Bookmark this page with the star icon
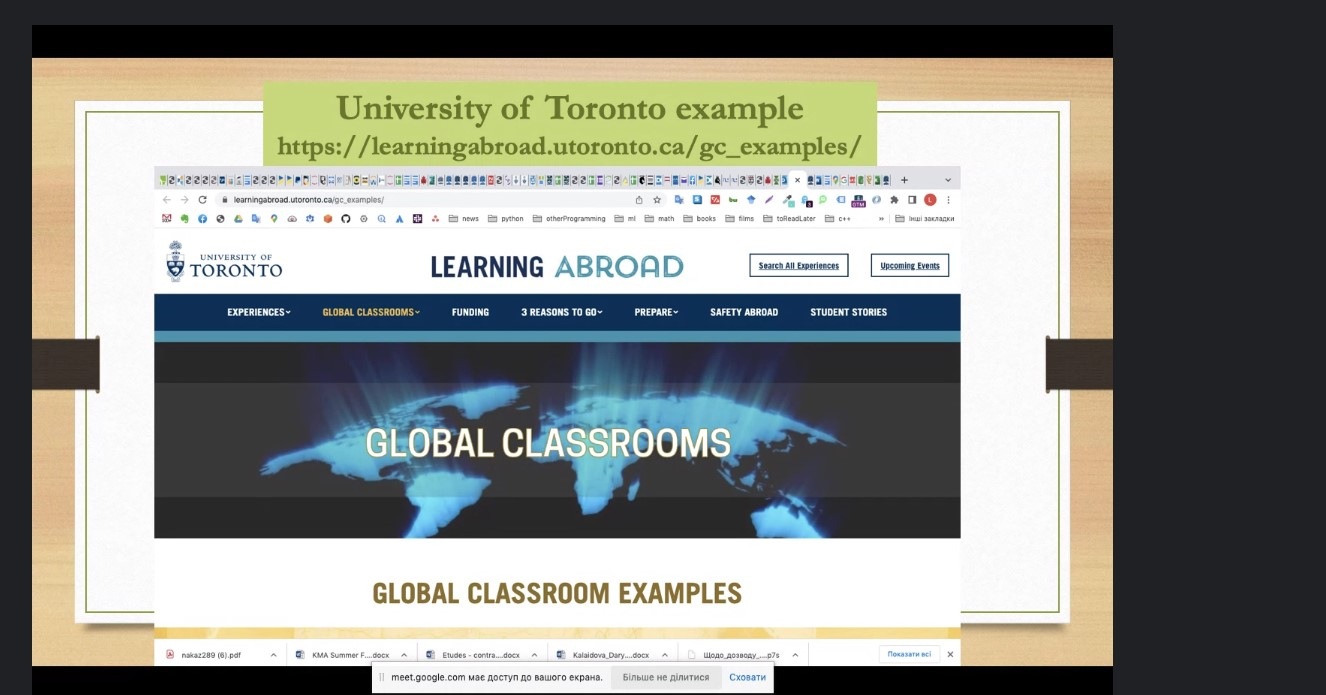This screenshot has height=695, width=1326. (x=657, y=200)
